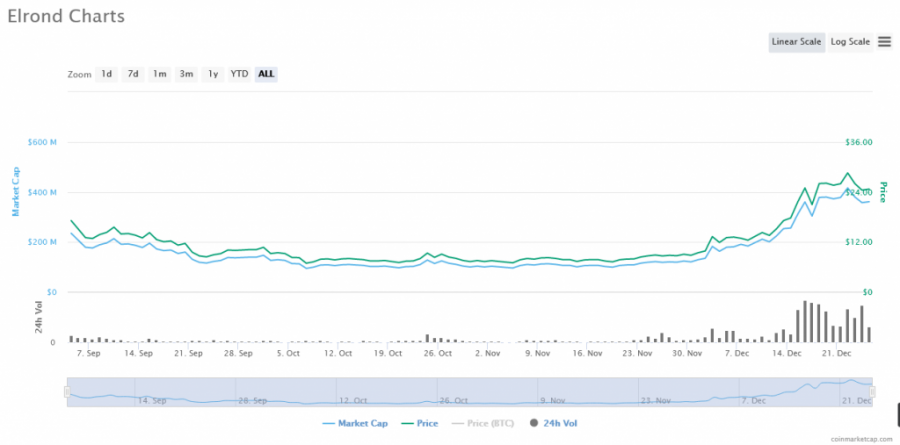Click the 16. Nov date label
Screen dimensions: 900x445
click(588, 354)
